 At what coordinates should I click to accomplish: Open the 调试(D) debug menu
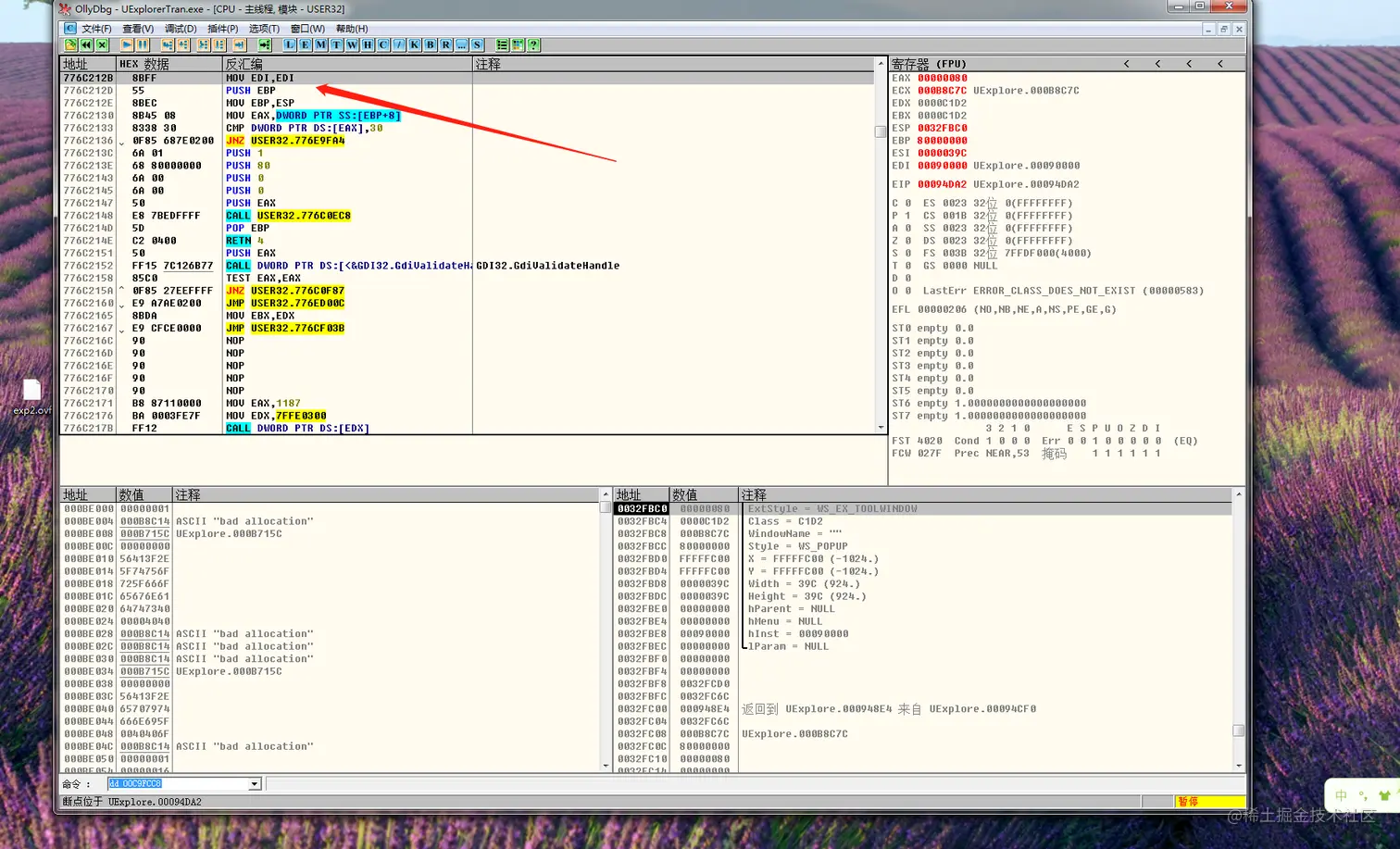[x=181, y=29]
